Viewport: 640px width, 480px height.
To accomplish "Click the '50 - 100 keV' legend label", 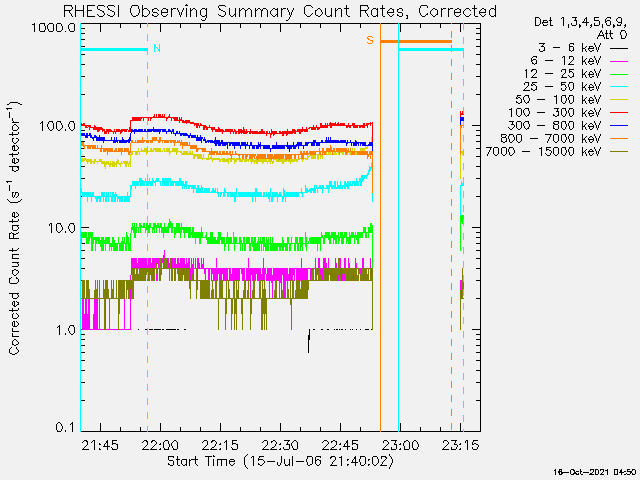I will [x=558, y=100].
